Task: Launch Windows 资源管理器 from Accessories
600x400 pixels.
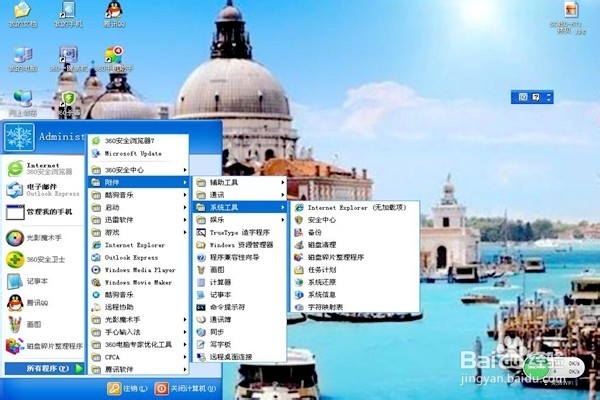Action: point(240,245)
